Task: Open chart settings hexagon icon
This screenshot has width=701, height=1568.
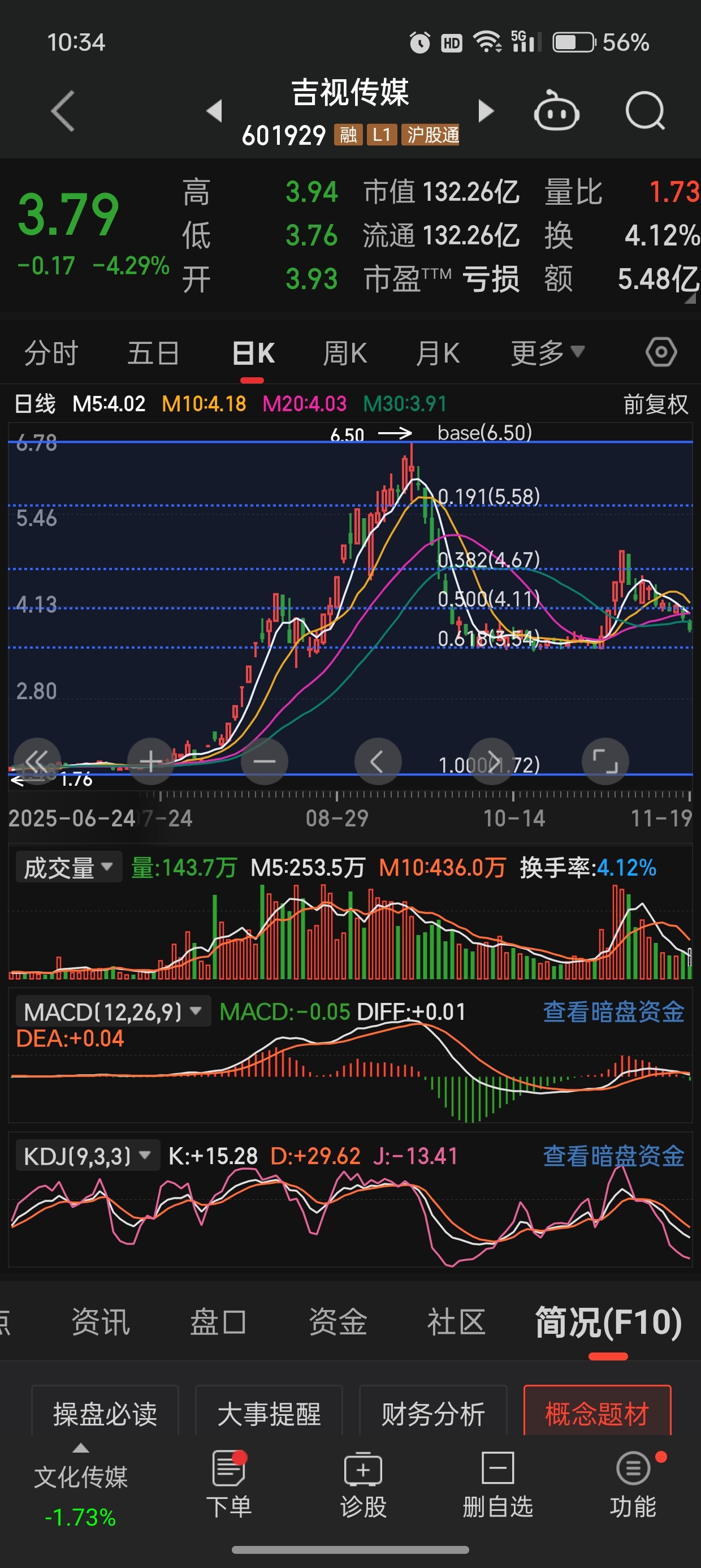Action: 661,352
